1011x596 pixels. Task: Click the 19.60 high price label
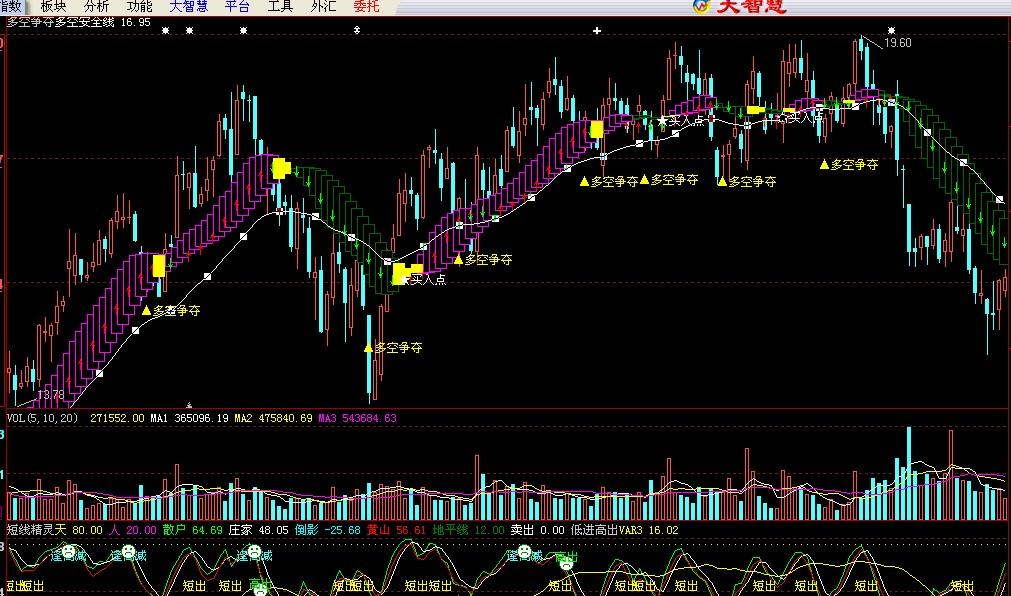point(898,43)
